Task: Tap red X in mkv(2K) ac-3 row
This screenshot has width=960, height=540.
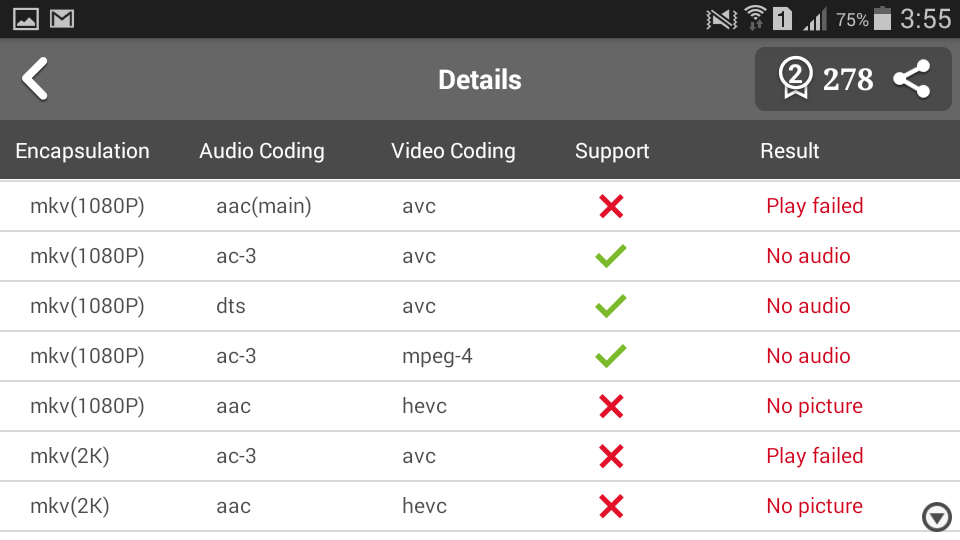Action: [x=611, y=457]
